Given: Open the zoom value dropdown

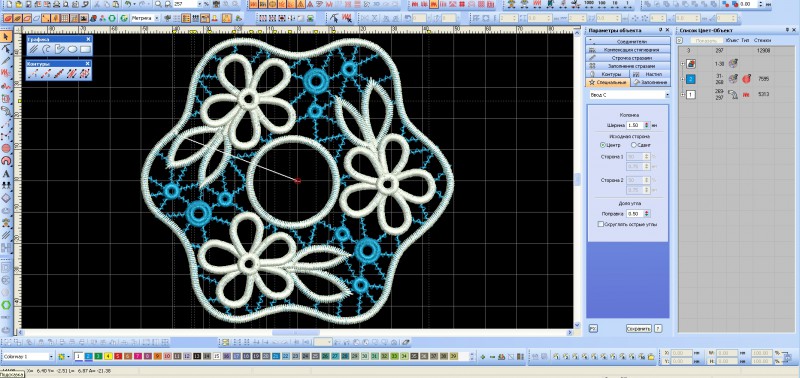Looking at the screenshot, I should coord(199,4).
